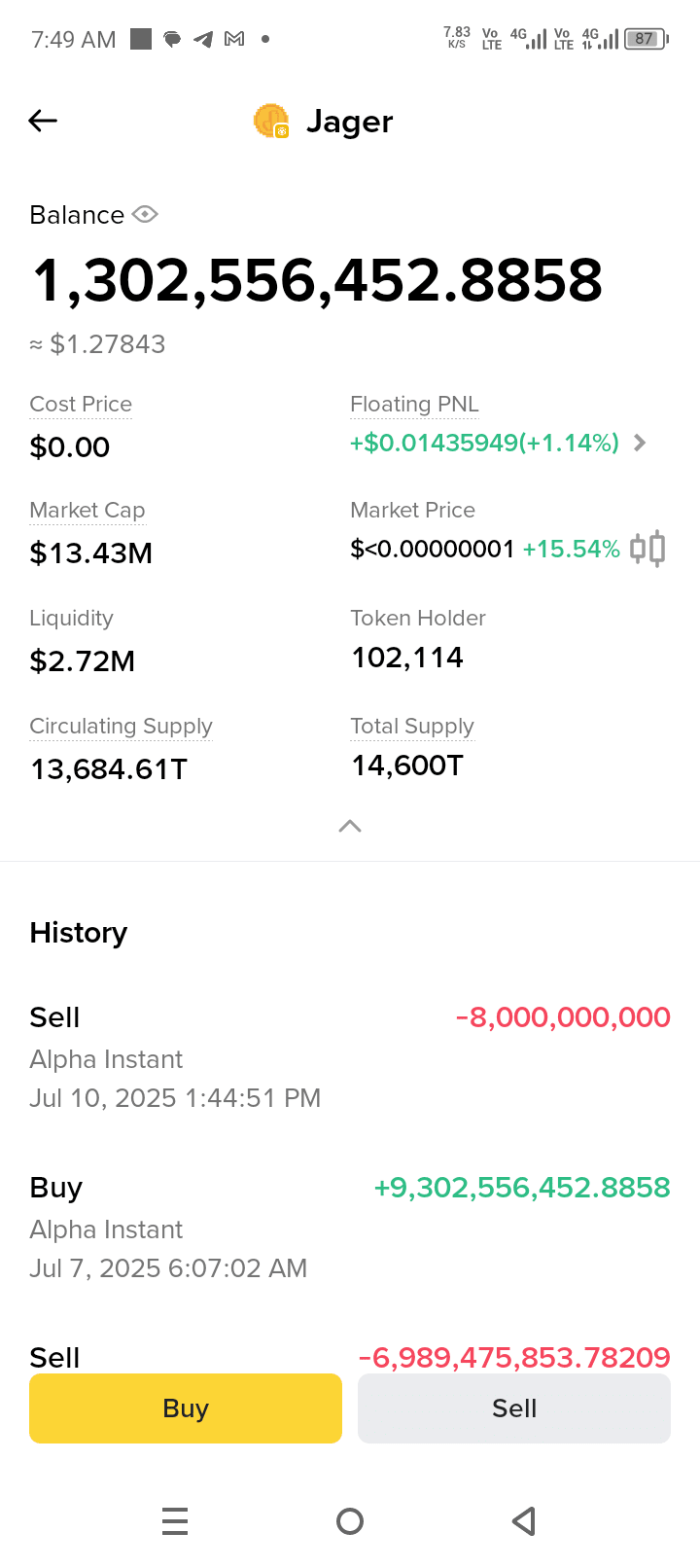Tap Android back triangle icon
This screenshot has width=700, height=1568.
click(x=524, y=1521)
